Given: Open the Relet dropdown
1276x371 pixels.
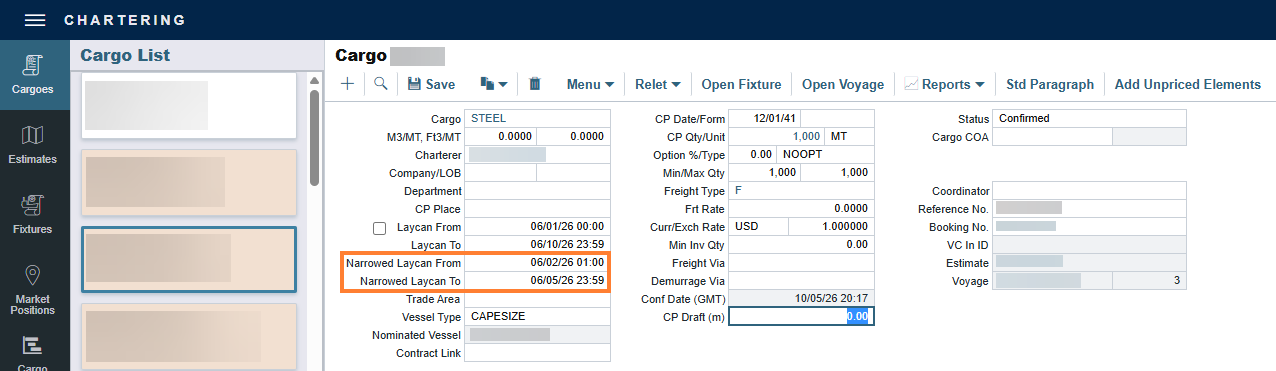Looking at the screenshot, I should tap(658, 84).
